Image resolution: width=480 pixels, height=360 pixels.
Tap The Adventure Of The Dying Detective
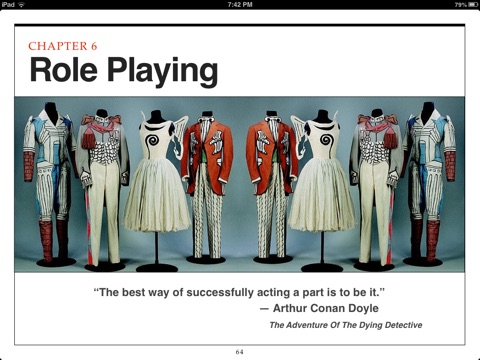point(346,325)
